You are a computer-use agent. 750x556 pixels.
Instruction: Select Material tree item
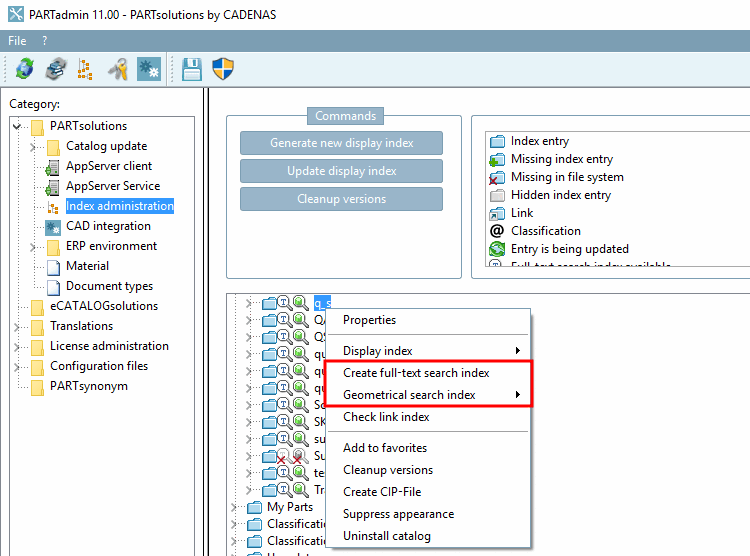(88, 266)
